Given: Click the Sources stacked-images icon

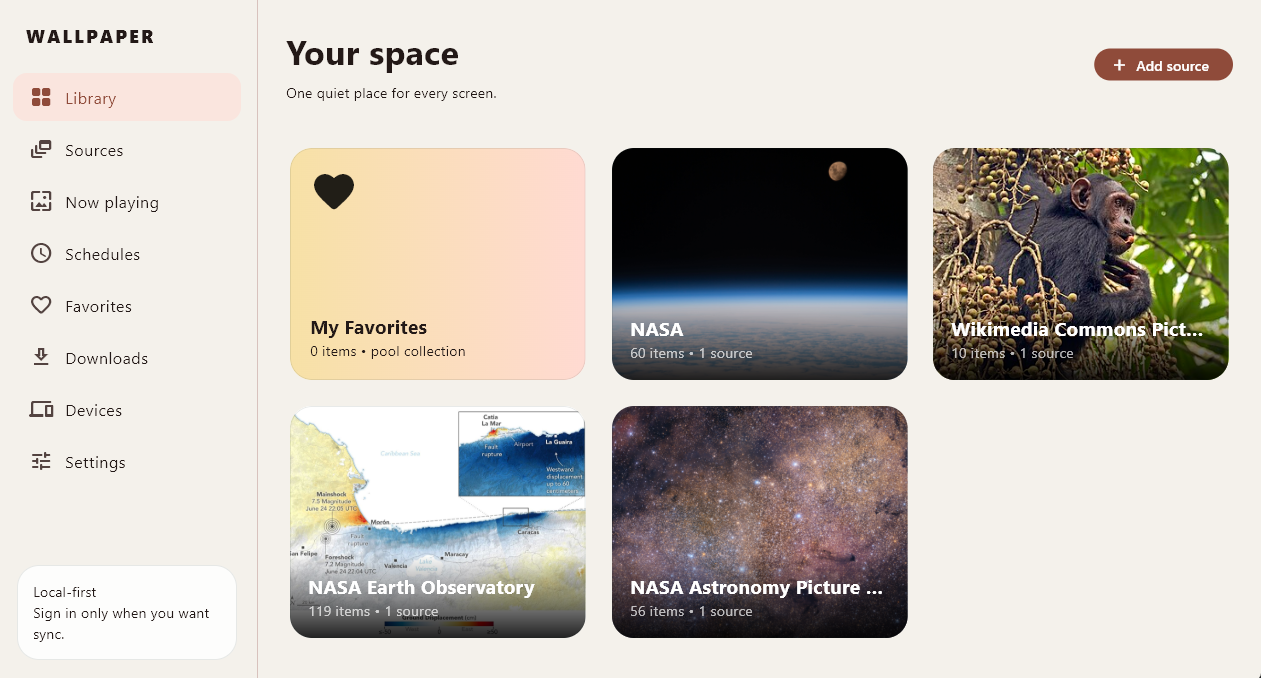Looking at the screenshot, I should (x=41, y=150).
